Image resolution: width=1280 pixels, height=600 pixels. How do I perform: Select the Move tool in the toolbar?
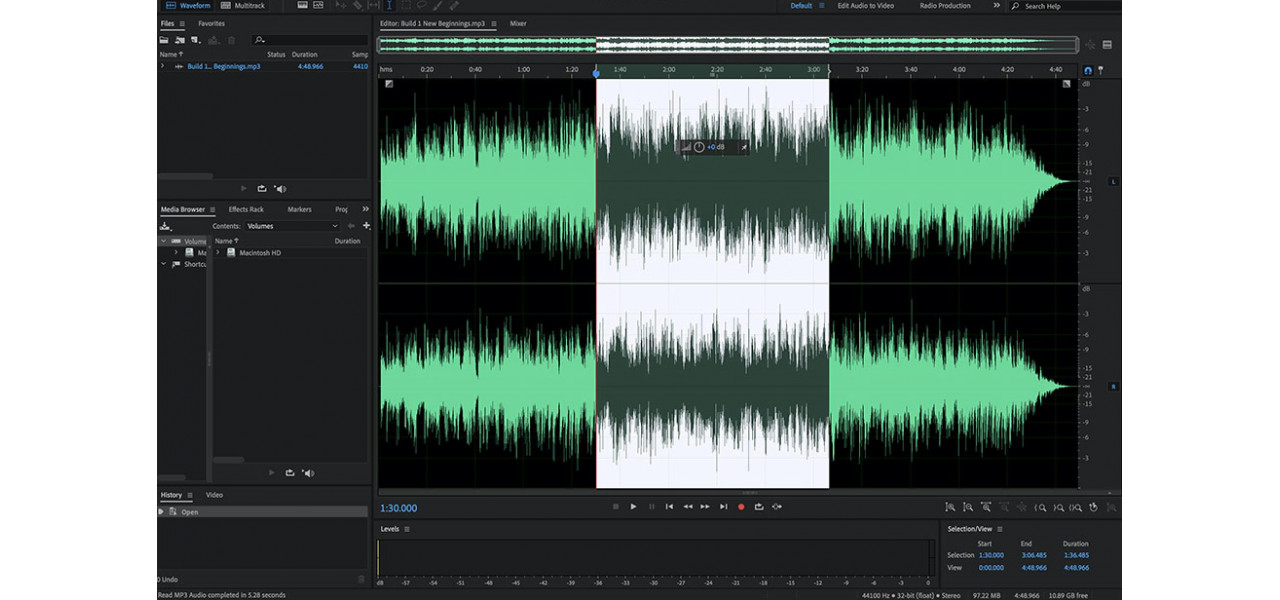pos(341,5)
